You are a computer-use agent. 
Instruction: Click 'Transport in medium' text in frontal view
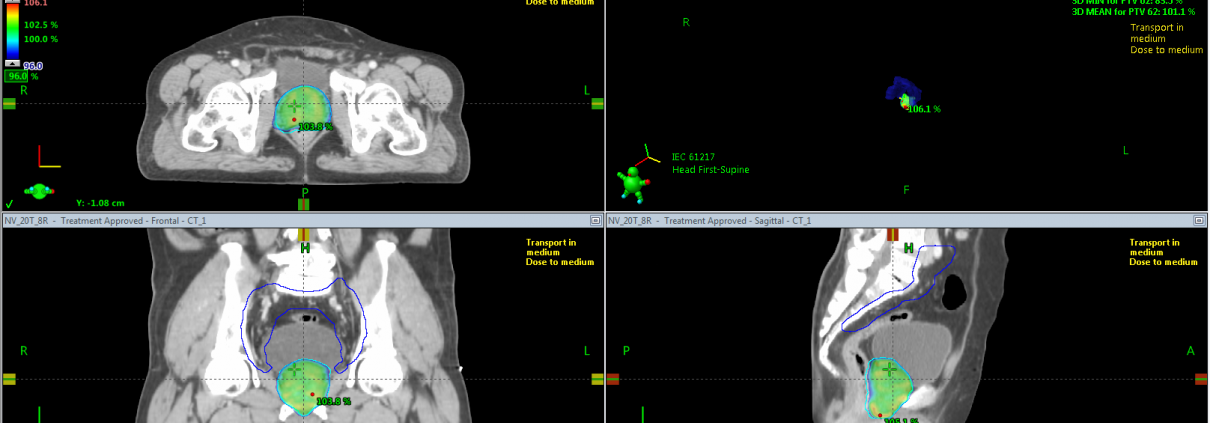551,247
